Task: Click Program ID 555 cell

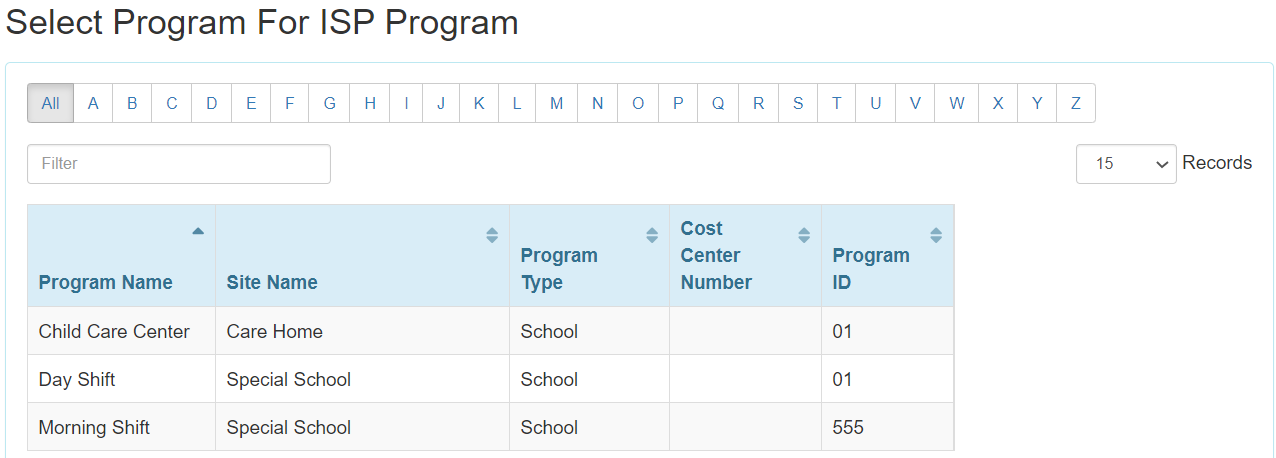Action: pyautogui.click(x=848, y=427)
